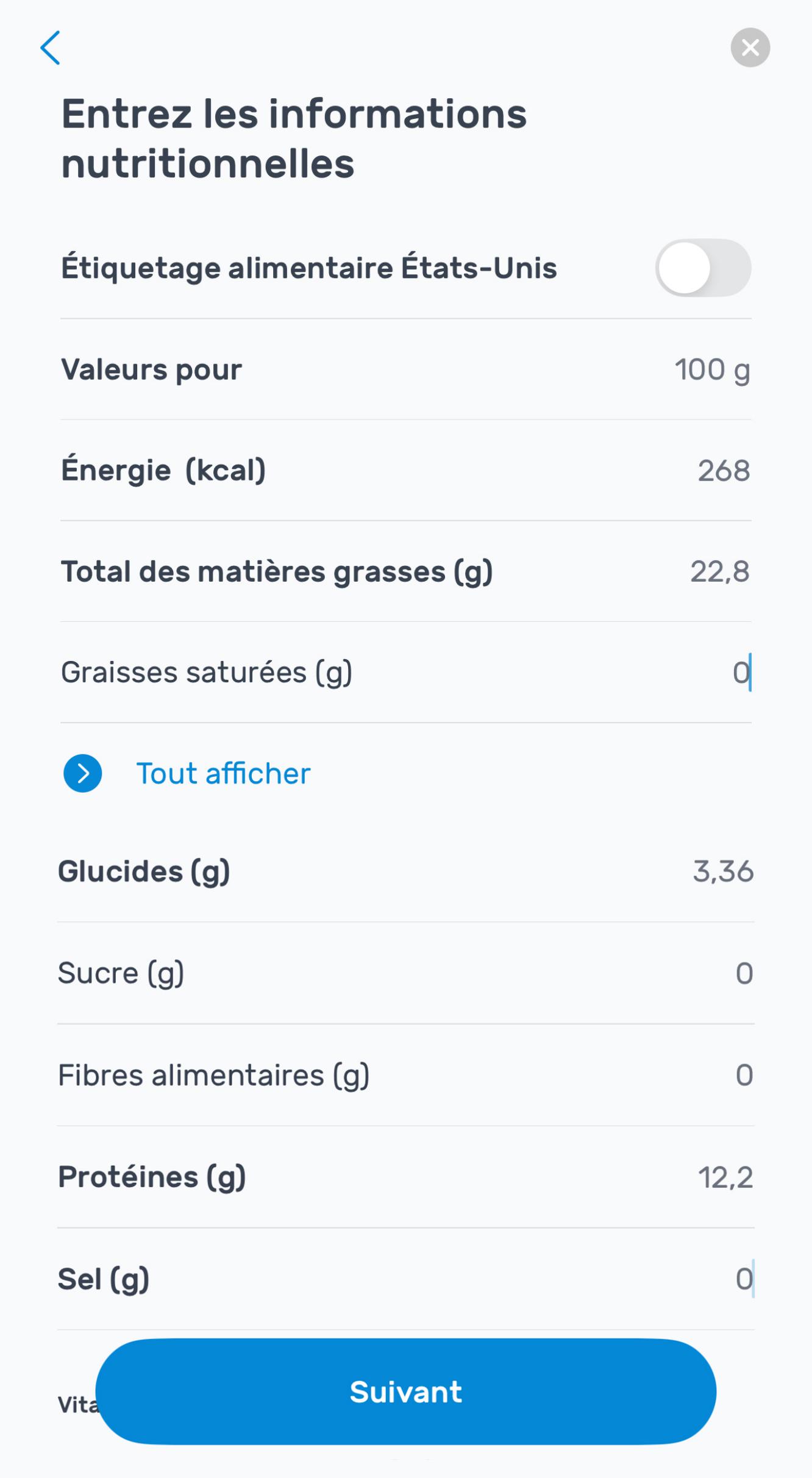Screen dimensions: 812x1478
Task: Open the Valeurs pour 100 g selector
Action: (x=711, y=370)
